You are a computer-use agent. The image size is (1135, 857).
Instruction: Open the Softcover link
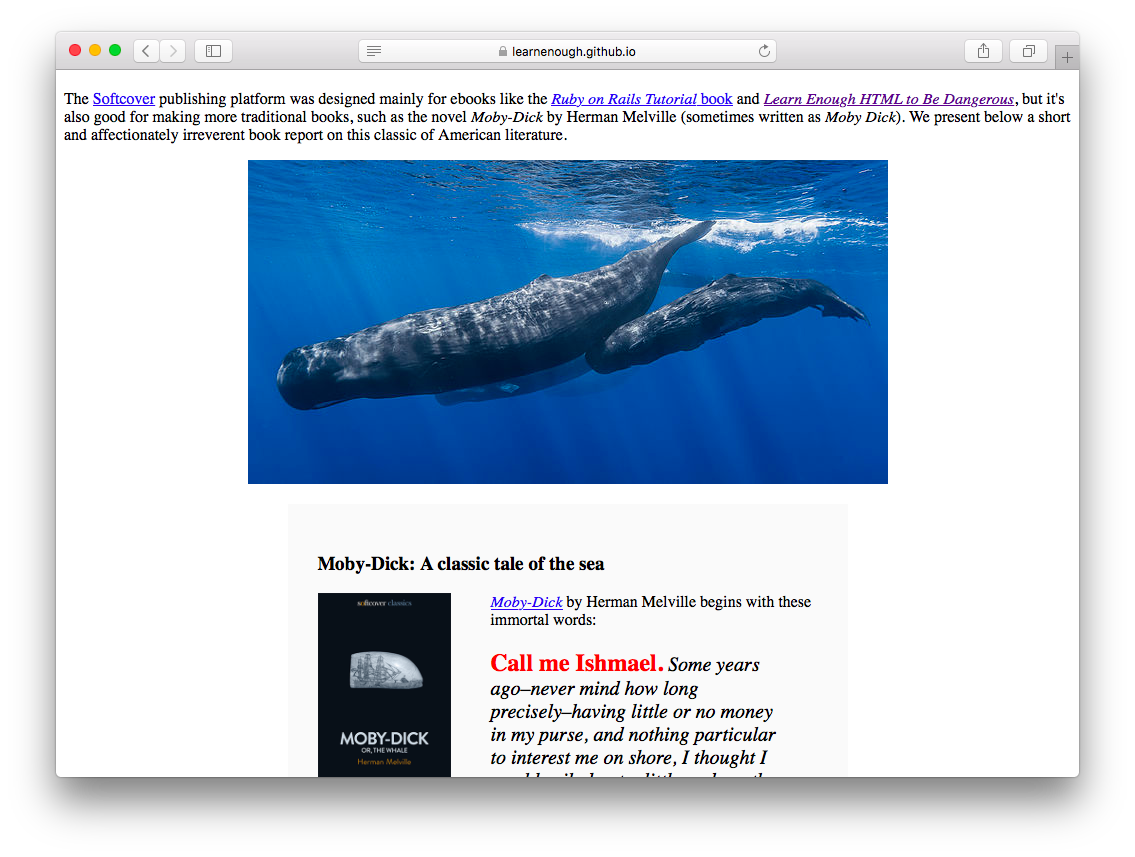tap(124, 98)
